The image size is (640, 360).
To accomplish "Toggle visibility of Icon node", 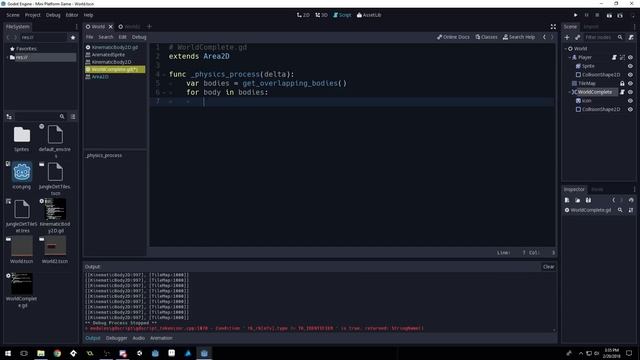I will click(631, 101).
